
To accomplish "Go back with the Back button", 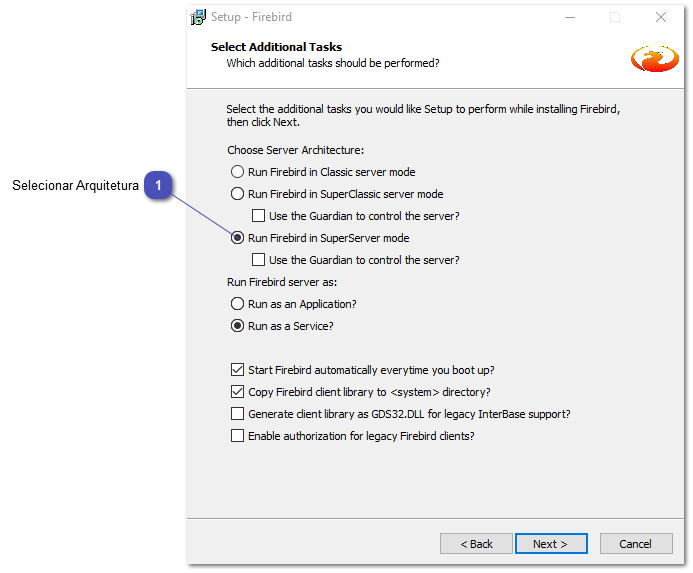I will click(x=476, y=544).
